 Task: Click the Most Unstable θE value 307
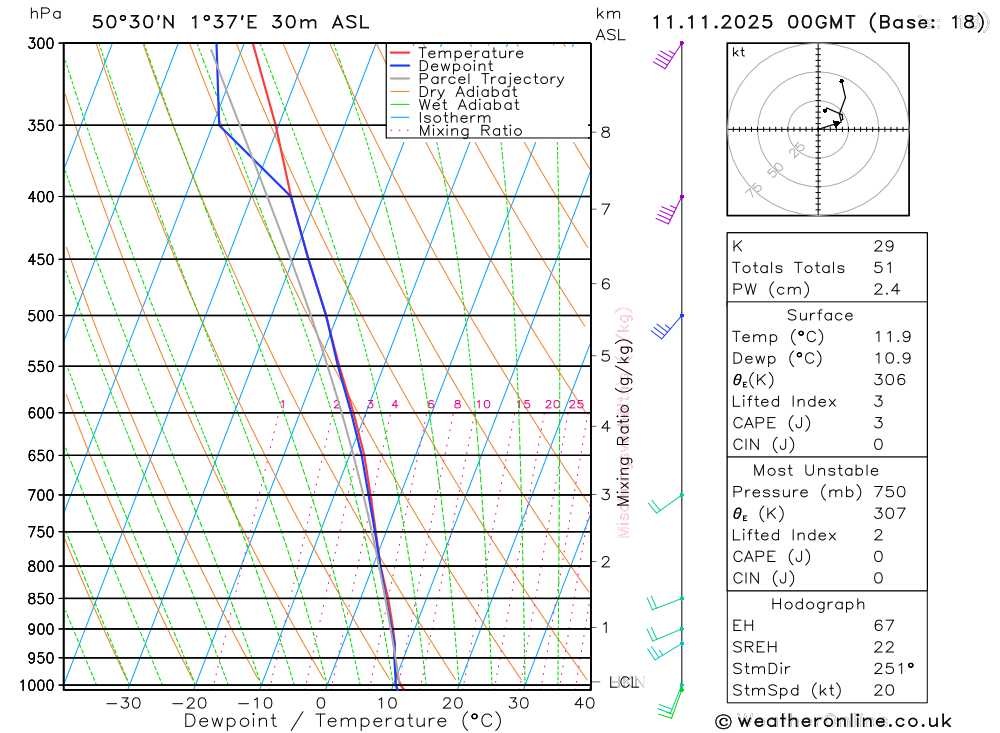click(x=890, y=514)
